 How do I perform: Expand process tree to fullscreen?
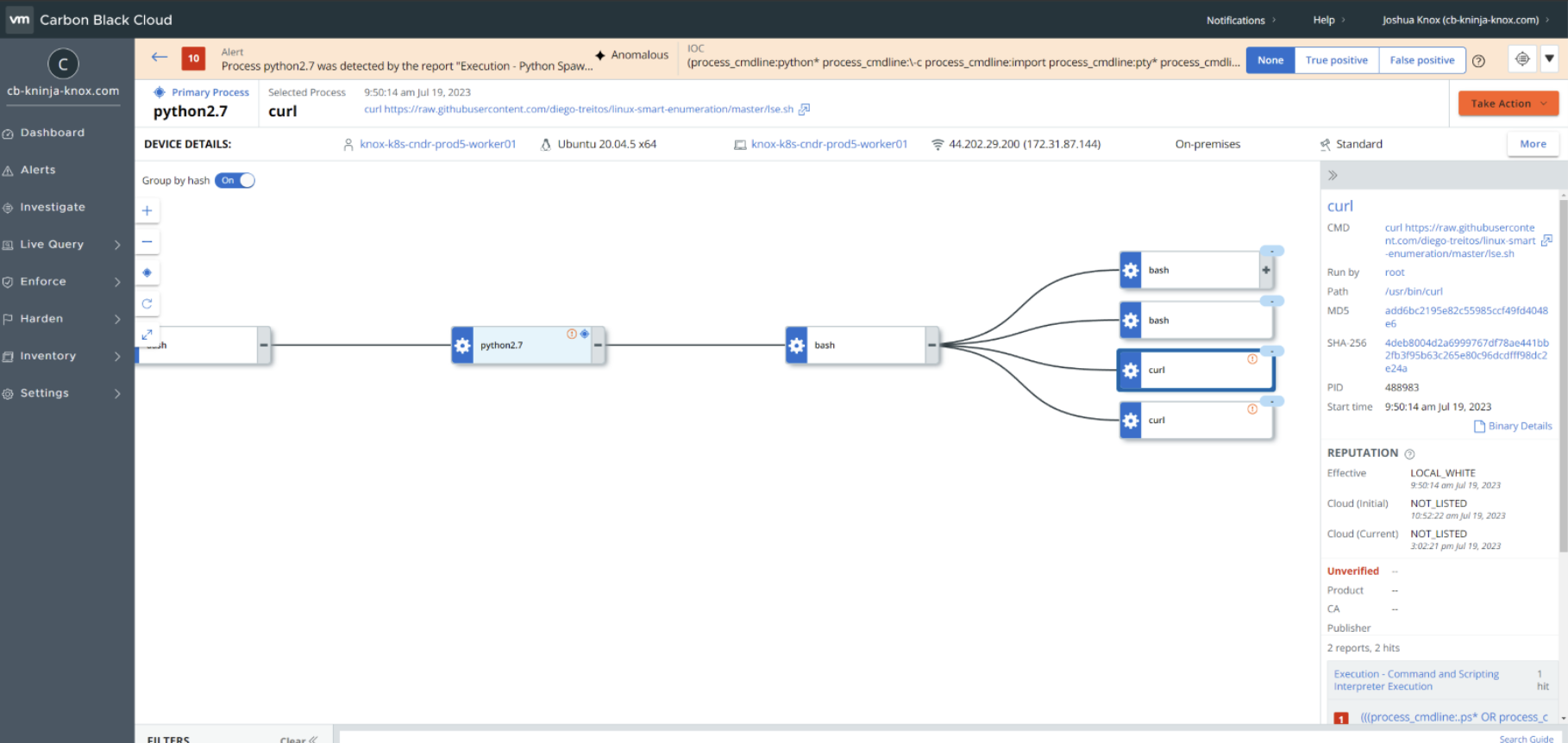147,334
